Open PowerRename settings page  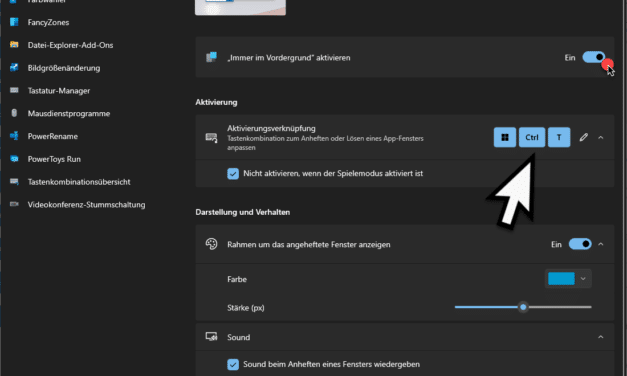point(53,136)
